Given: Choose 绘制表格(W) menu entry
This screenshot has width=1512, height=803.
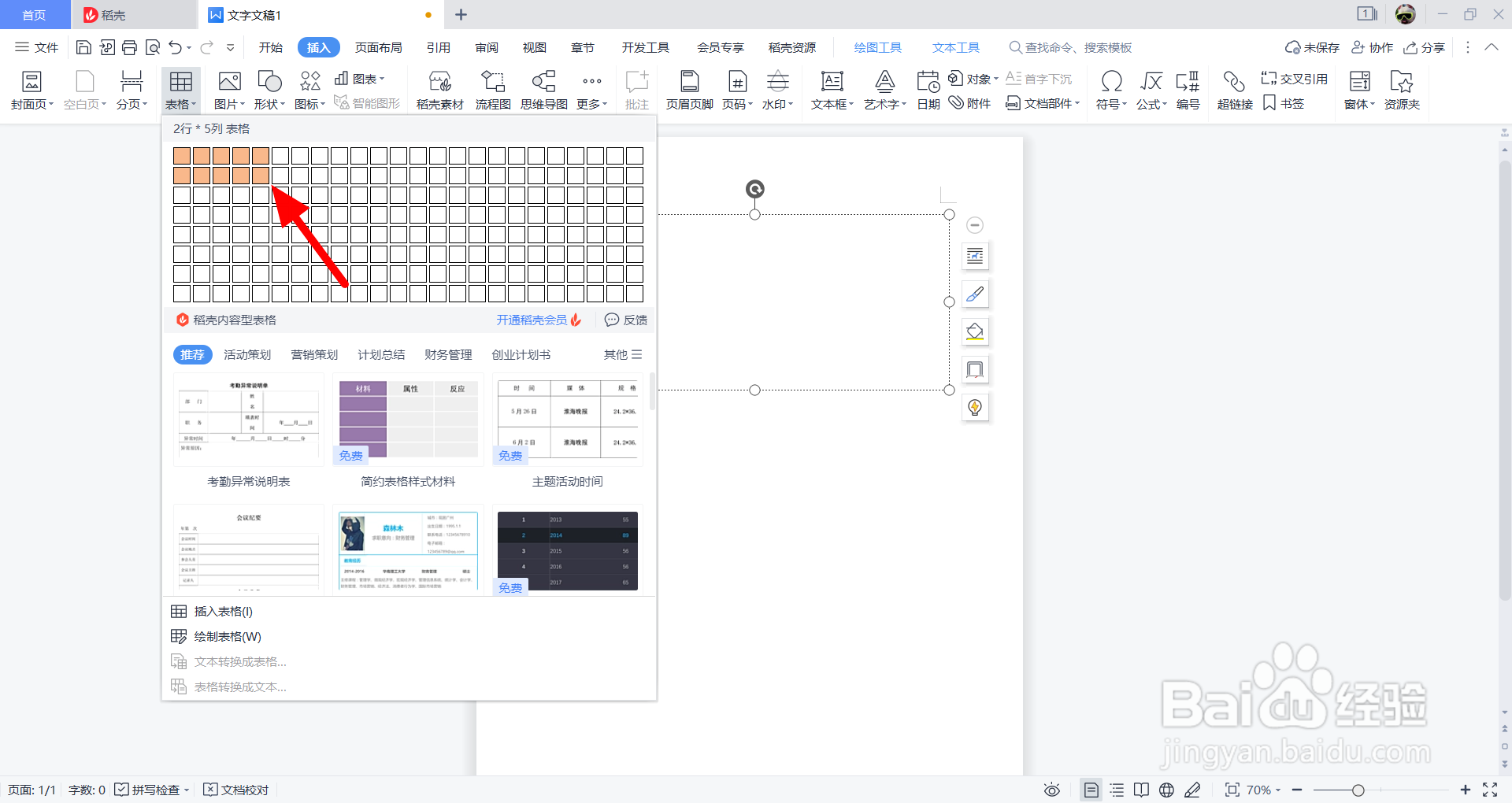Looking at the screenshot, I should (x=409, y=637).
